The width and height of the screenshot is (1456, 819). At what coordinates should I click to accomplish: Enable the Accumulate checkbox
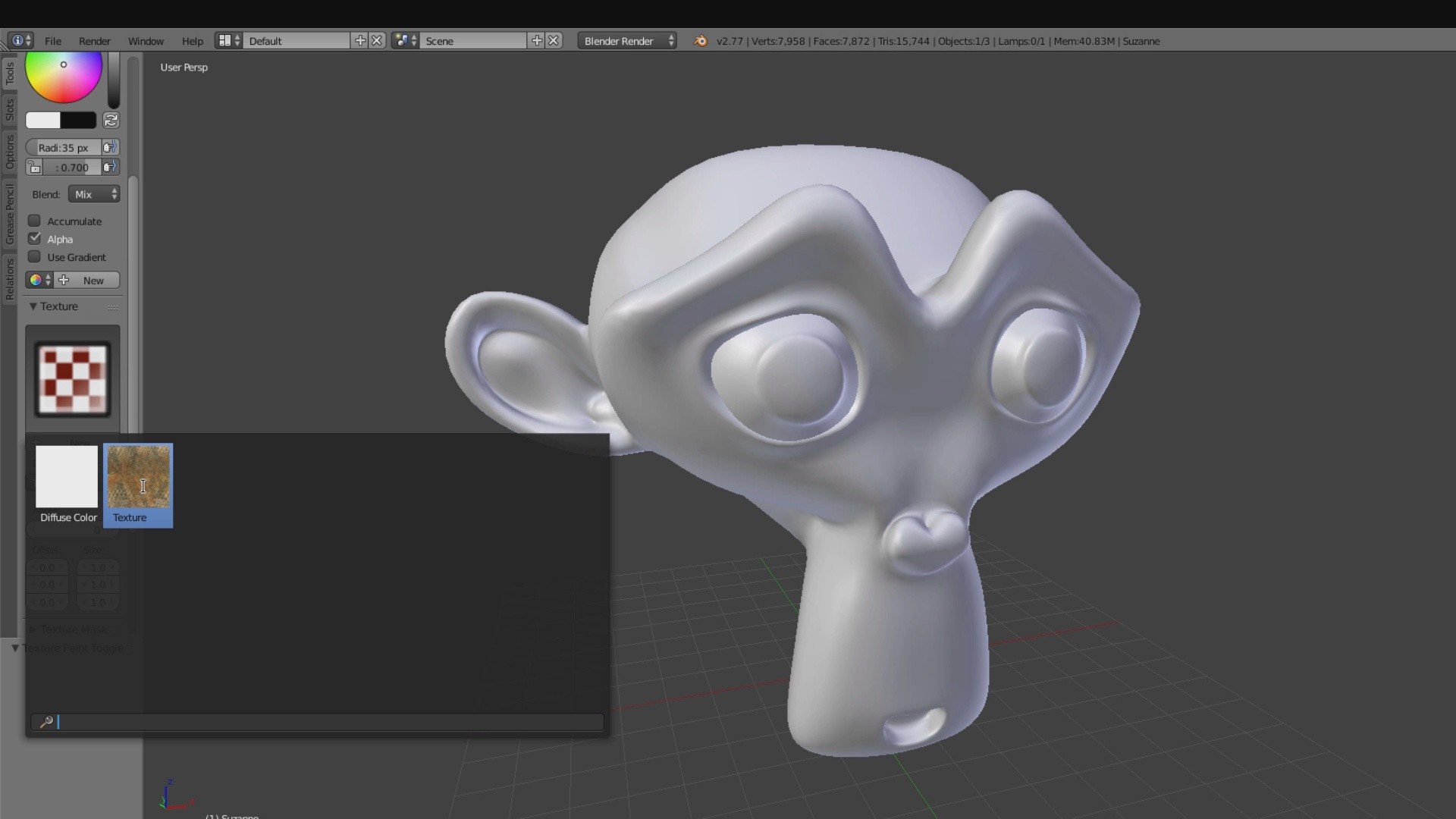coord(34,221)
